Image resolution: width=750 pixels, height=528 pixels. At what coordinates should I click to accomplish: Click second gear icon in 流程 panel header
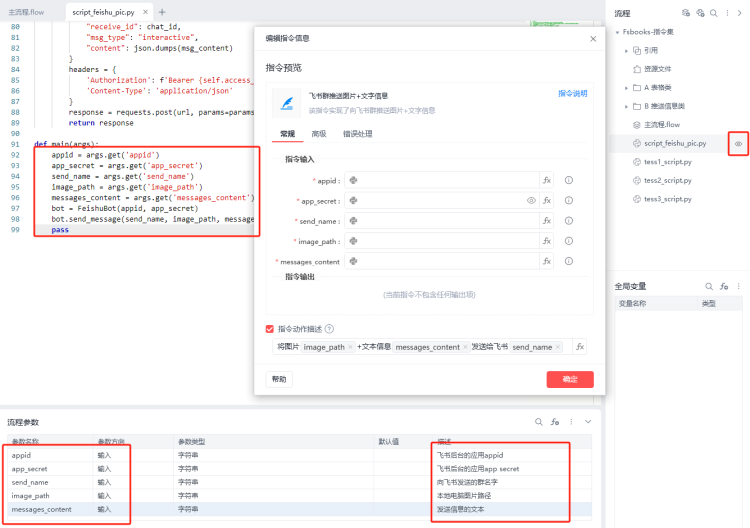point(700,13)
